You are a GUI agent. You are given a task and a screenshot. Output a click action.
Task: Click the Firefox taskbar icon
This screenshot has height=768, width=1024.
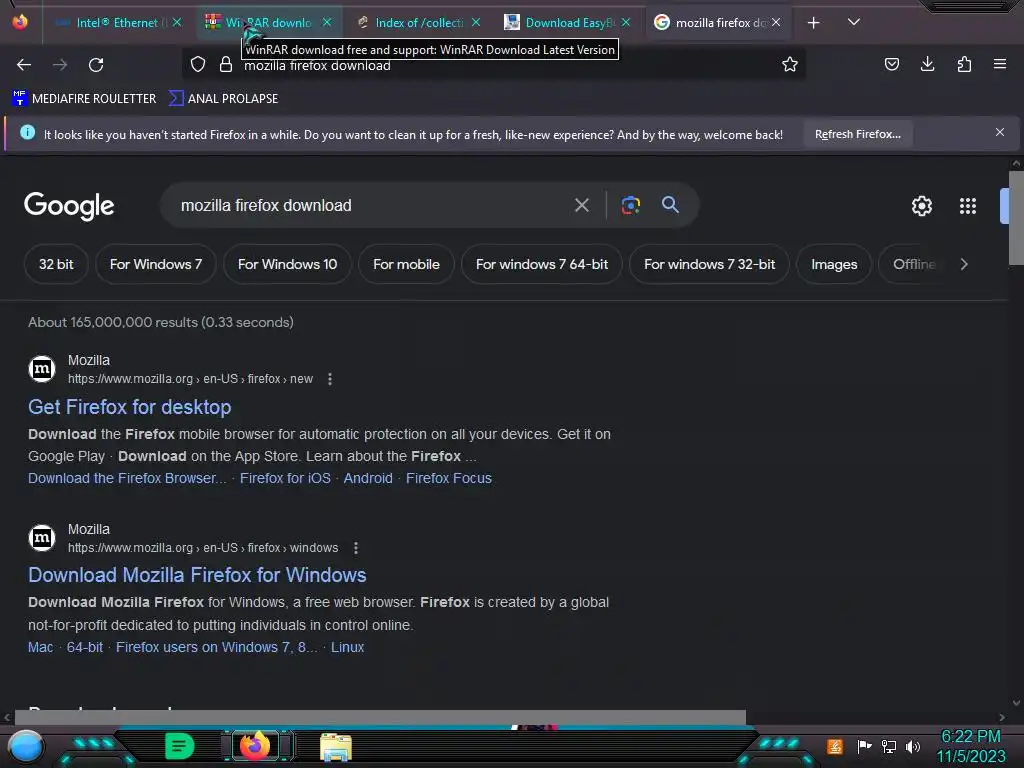(255, 745)
